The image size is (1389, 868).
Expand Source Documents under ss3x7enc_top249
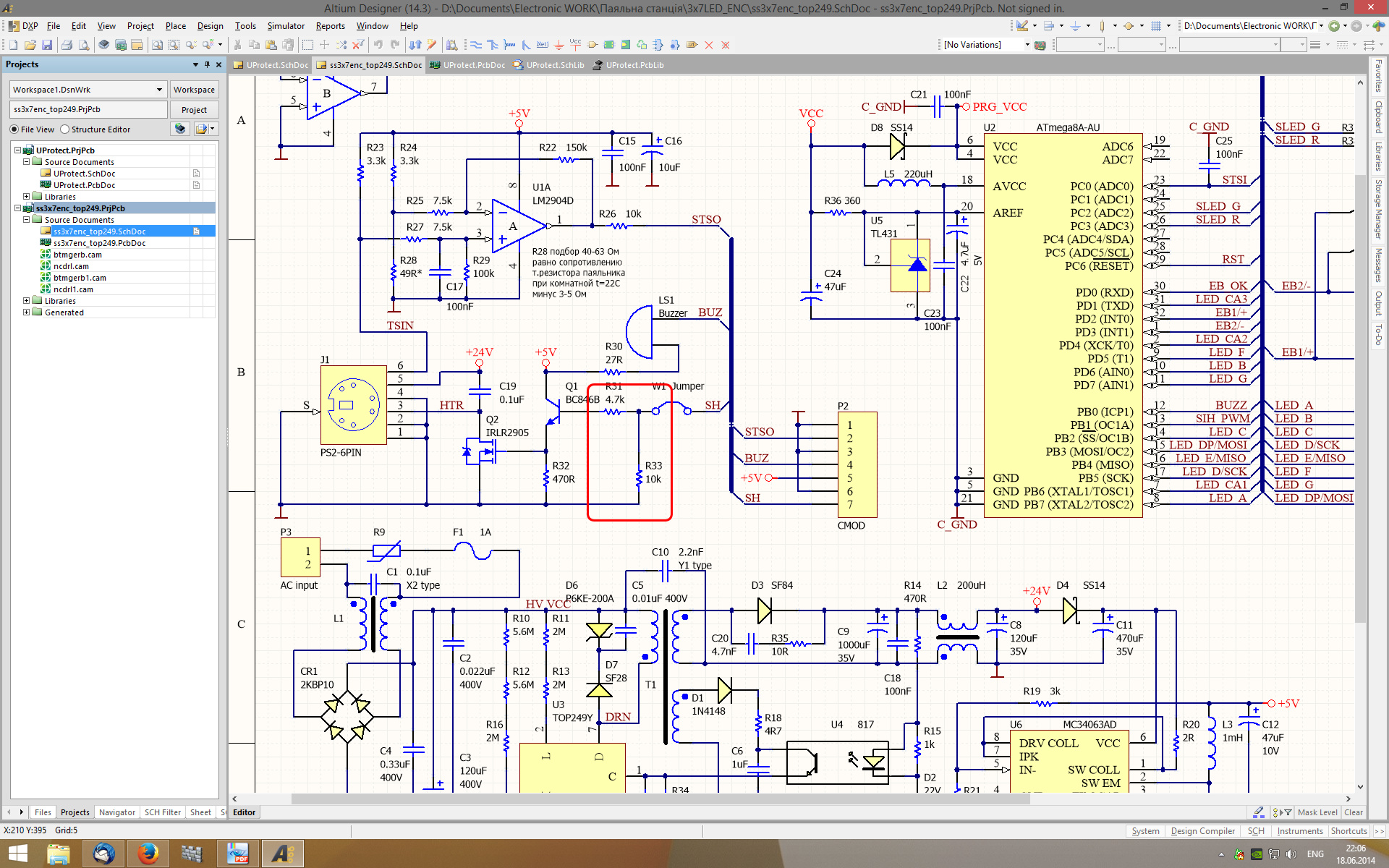tap(27, 218)
